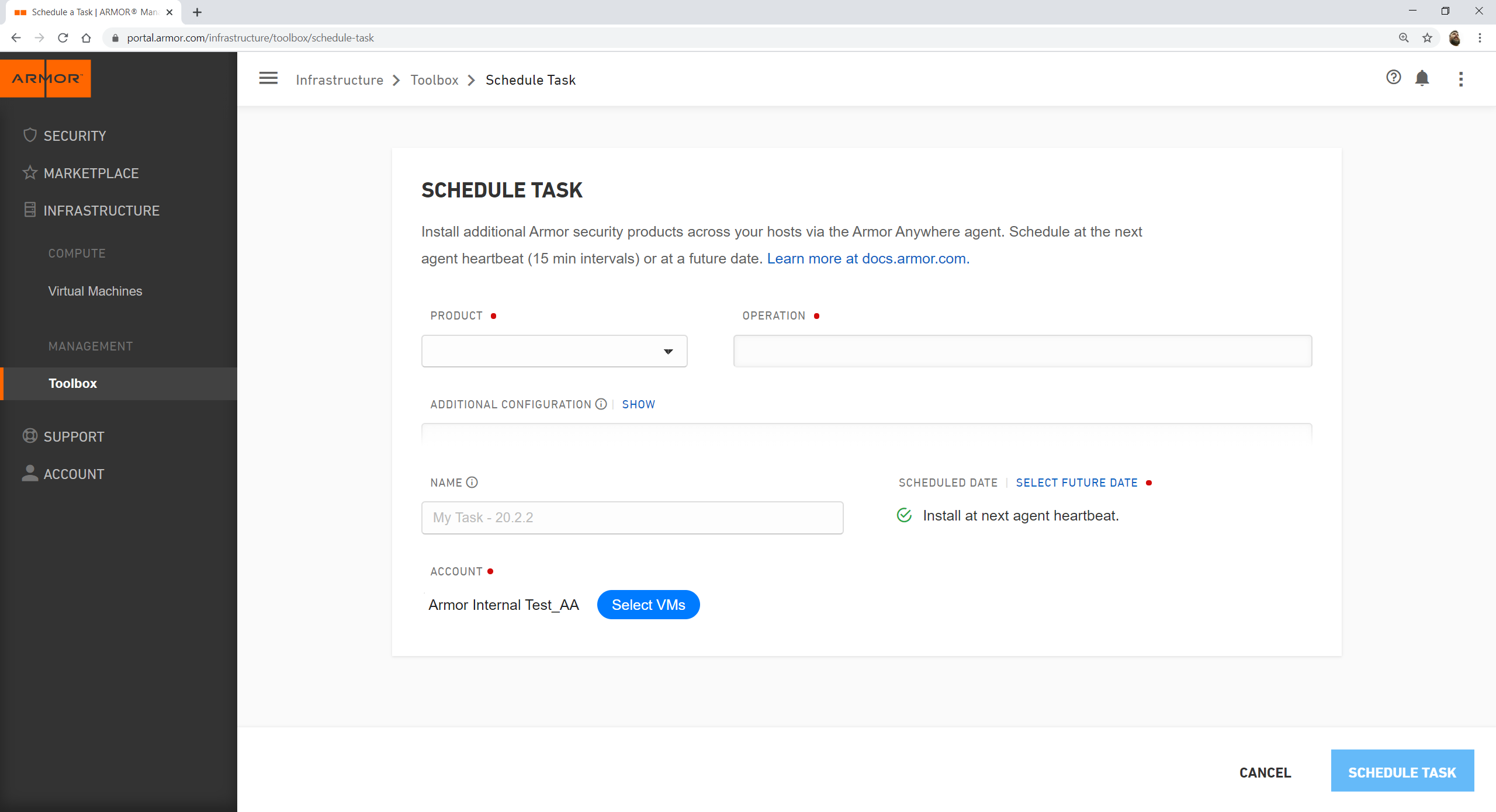The image size is (1496, 812).
Task: Switch to Select Future Date option
Action: [1076, 483]
